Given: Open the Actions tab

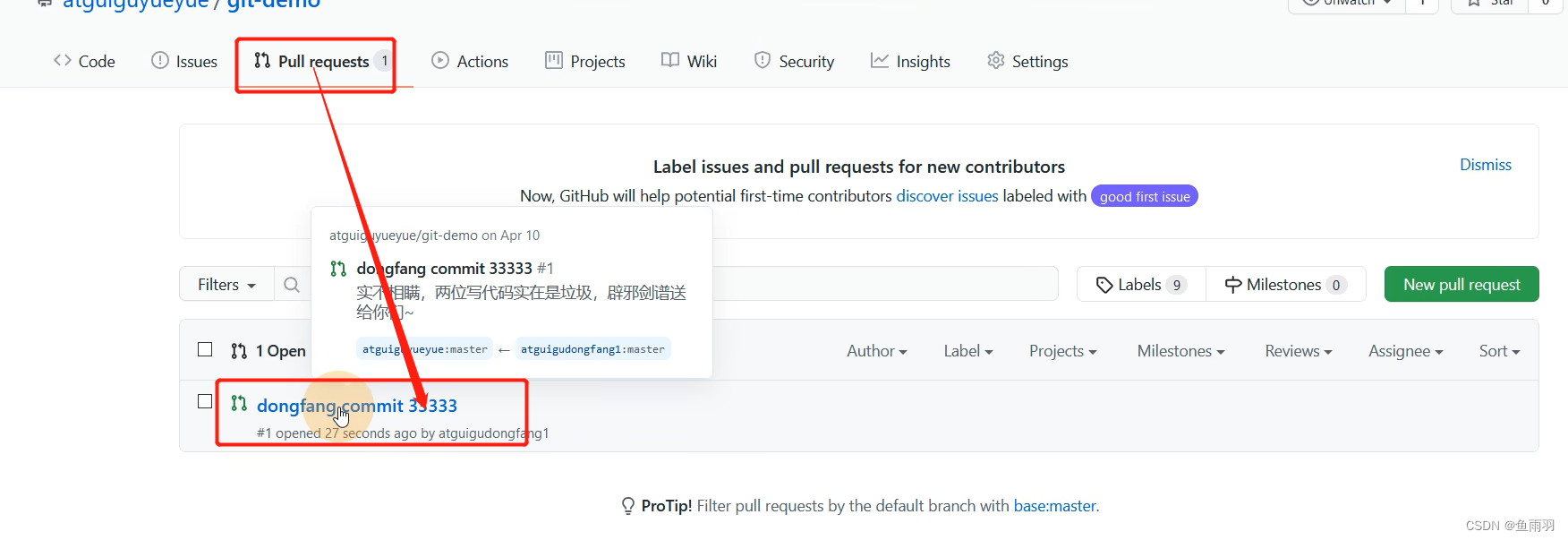Looking at the screenshot, I should click(x=470, y=61).
